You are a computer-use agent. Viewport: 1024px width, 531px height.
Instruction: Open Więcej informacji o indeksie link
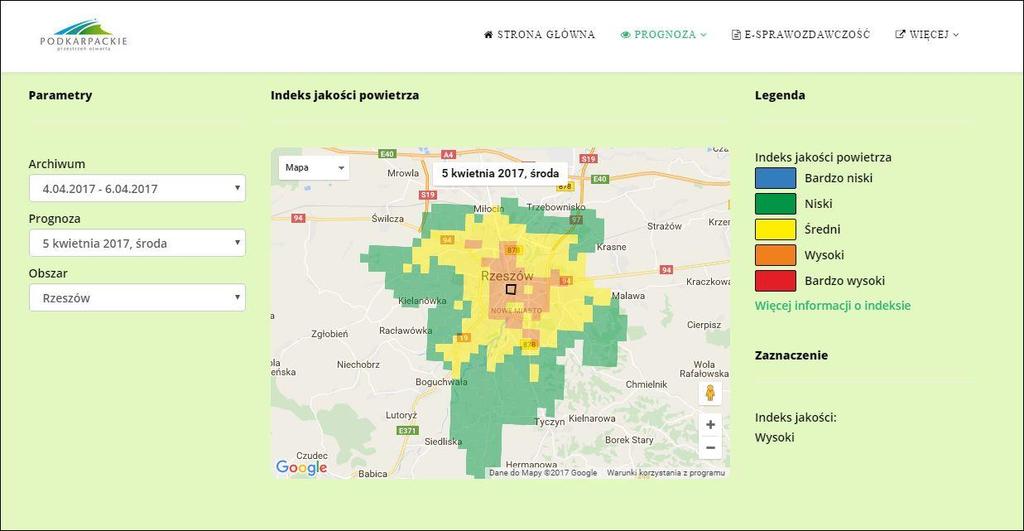833,306
